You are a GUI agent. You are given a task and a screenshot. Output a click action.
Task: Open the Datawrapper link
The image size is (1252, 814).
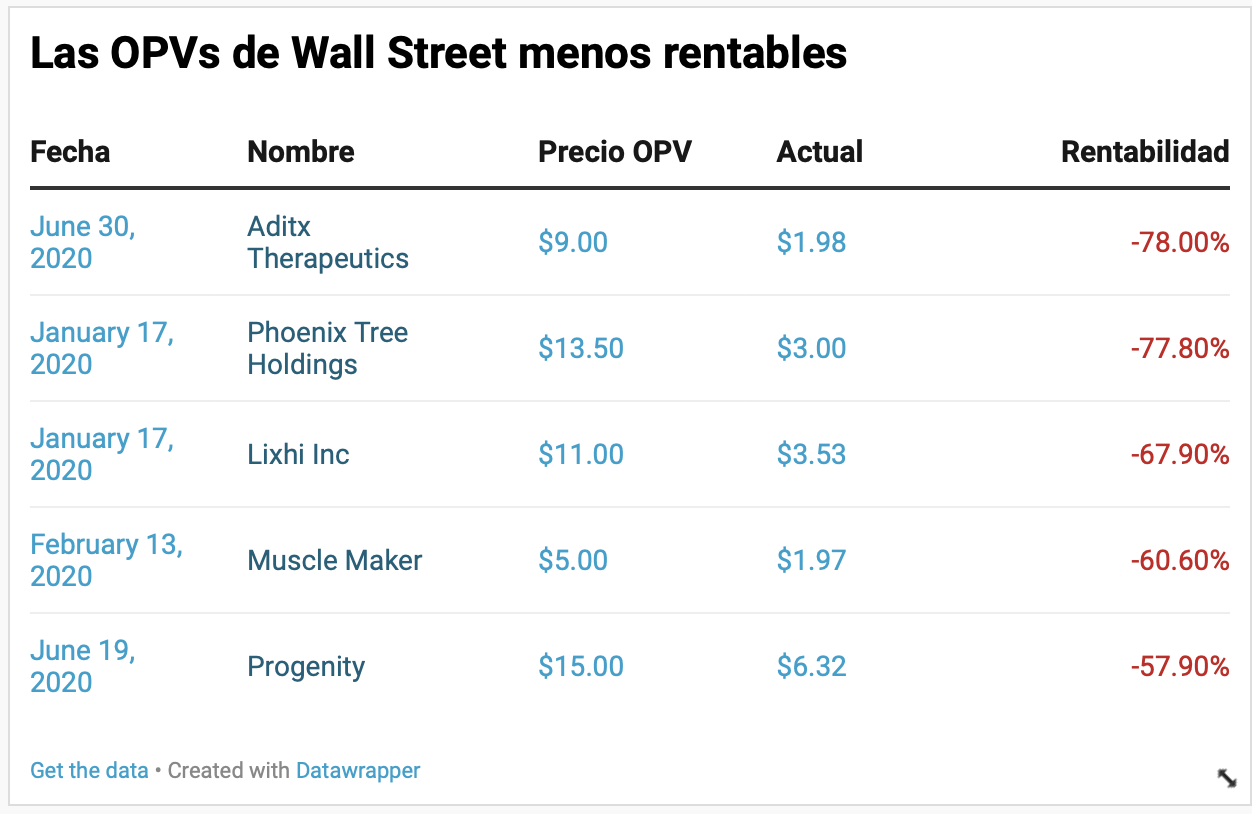358,771
